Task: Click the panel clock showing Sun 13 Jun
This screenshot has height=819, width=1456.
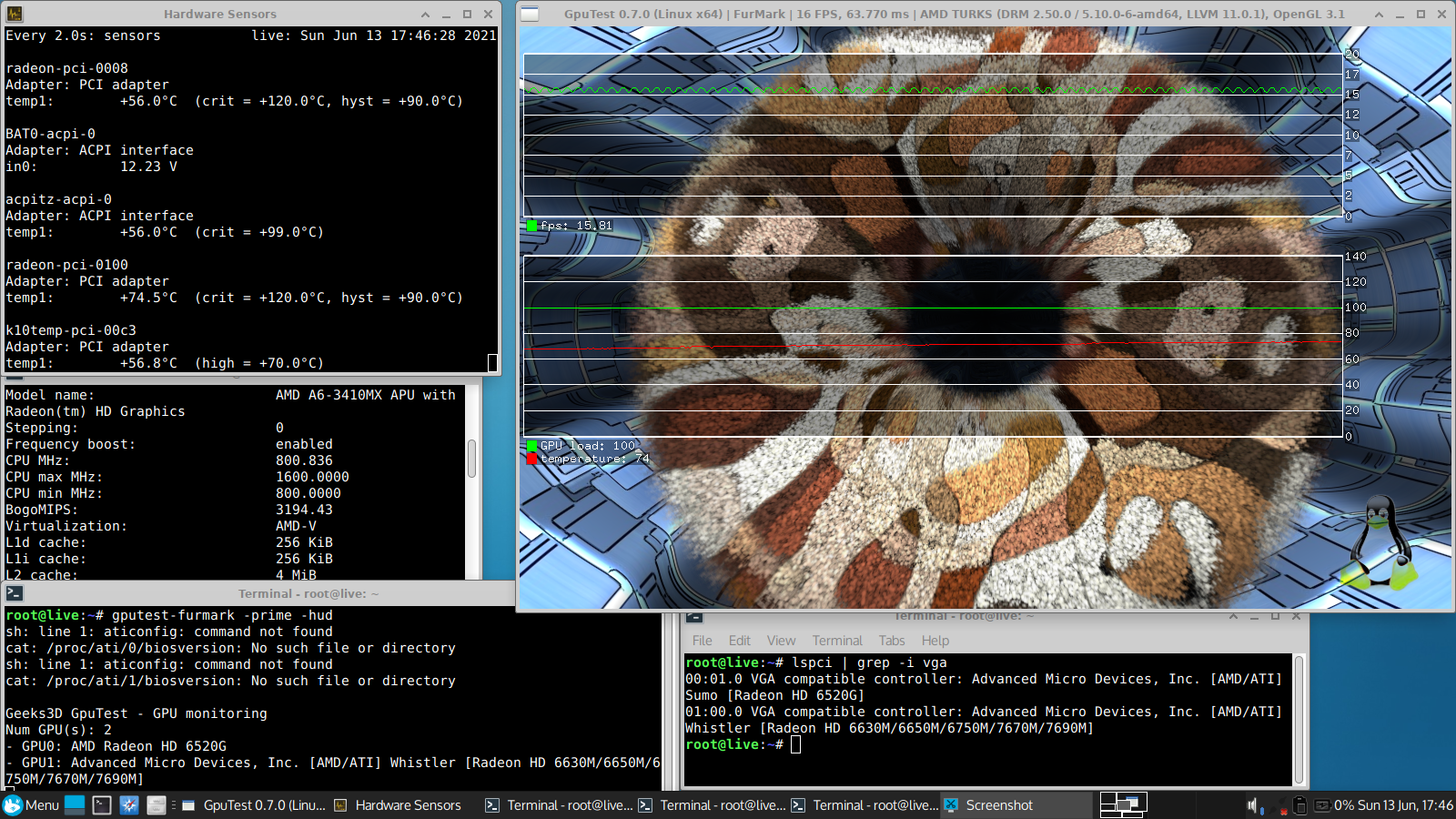Action: tap(1405, 805)
